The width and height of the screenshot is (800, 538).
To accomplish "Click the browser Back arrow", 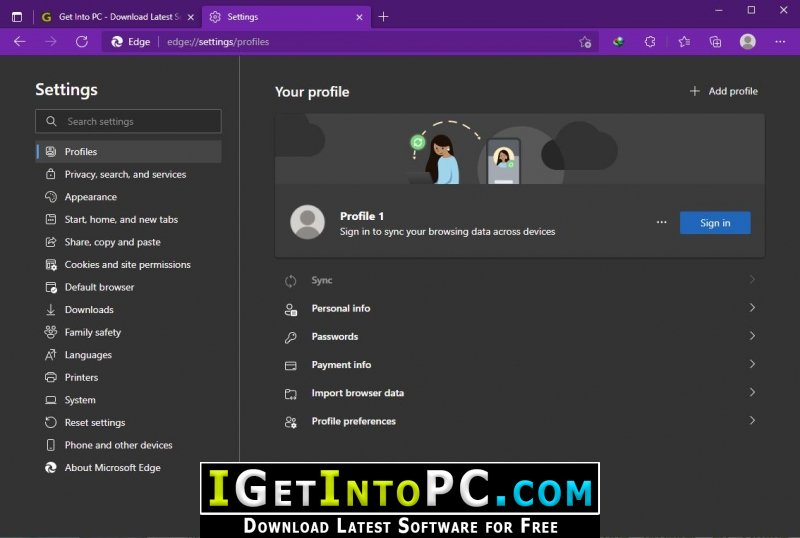I will [x=20, y=42].
